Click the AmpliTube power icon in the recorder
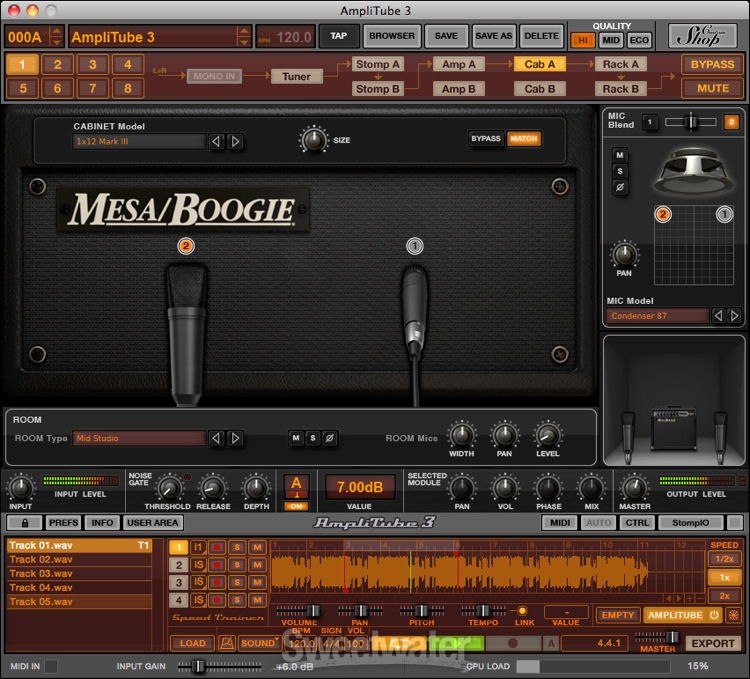 click(x=714, y=615)
